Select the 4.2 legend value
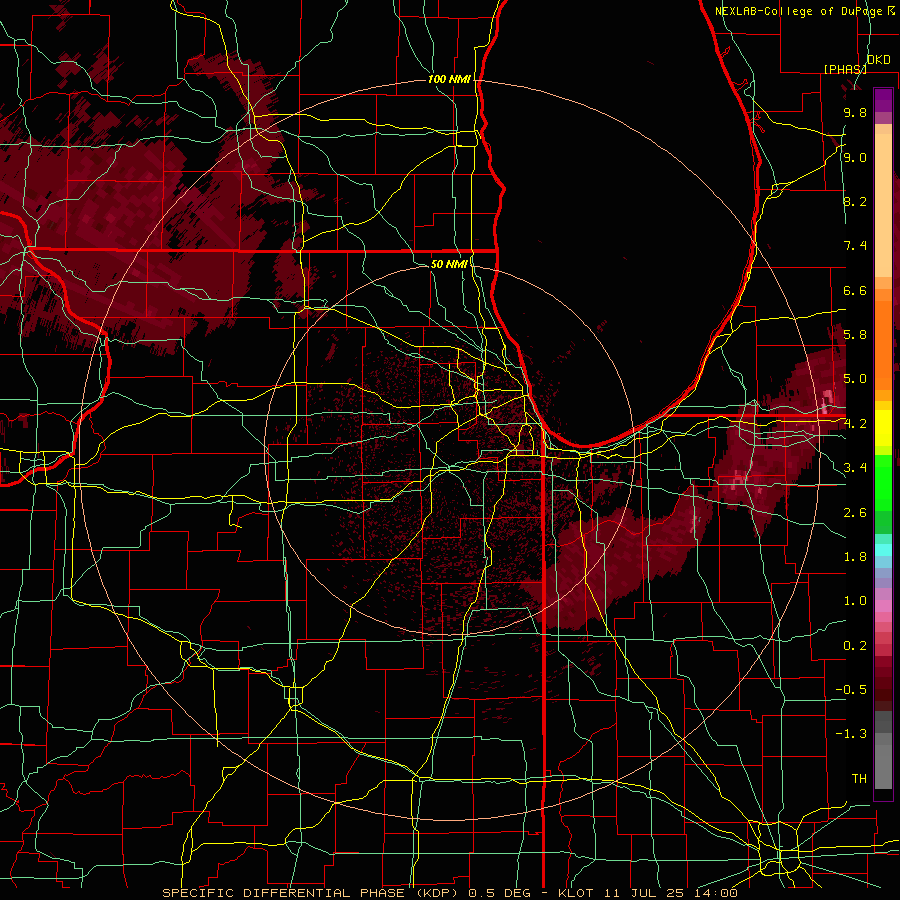Viewport: 900px width, 900px height. pyautogui.click(x=855, y=424)
